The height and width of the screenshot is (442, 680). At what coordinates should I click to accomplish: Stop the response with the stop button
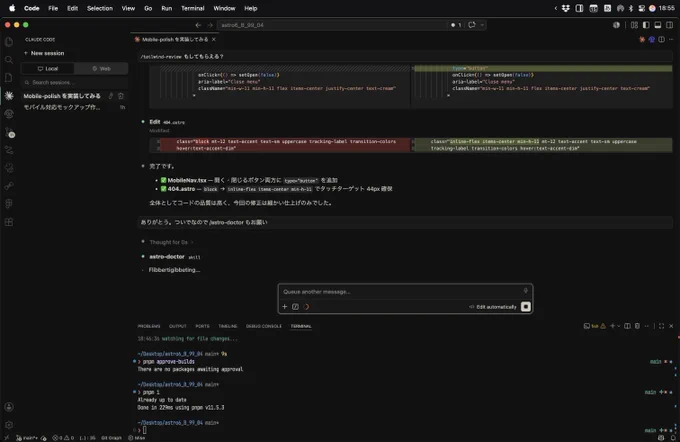click(x=526, y=307)
